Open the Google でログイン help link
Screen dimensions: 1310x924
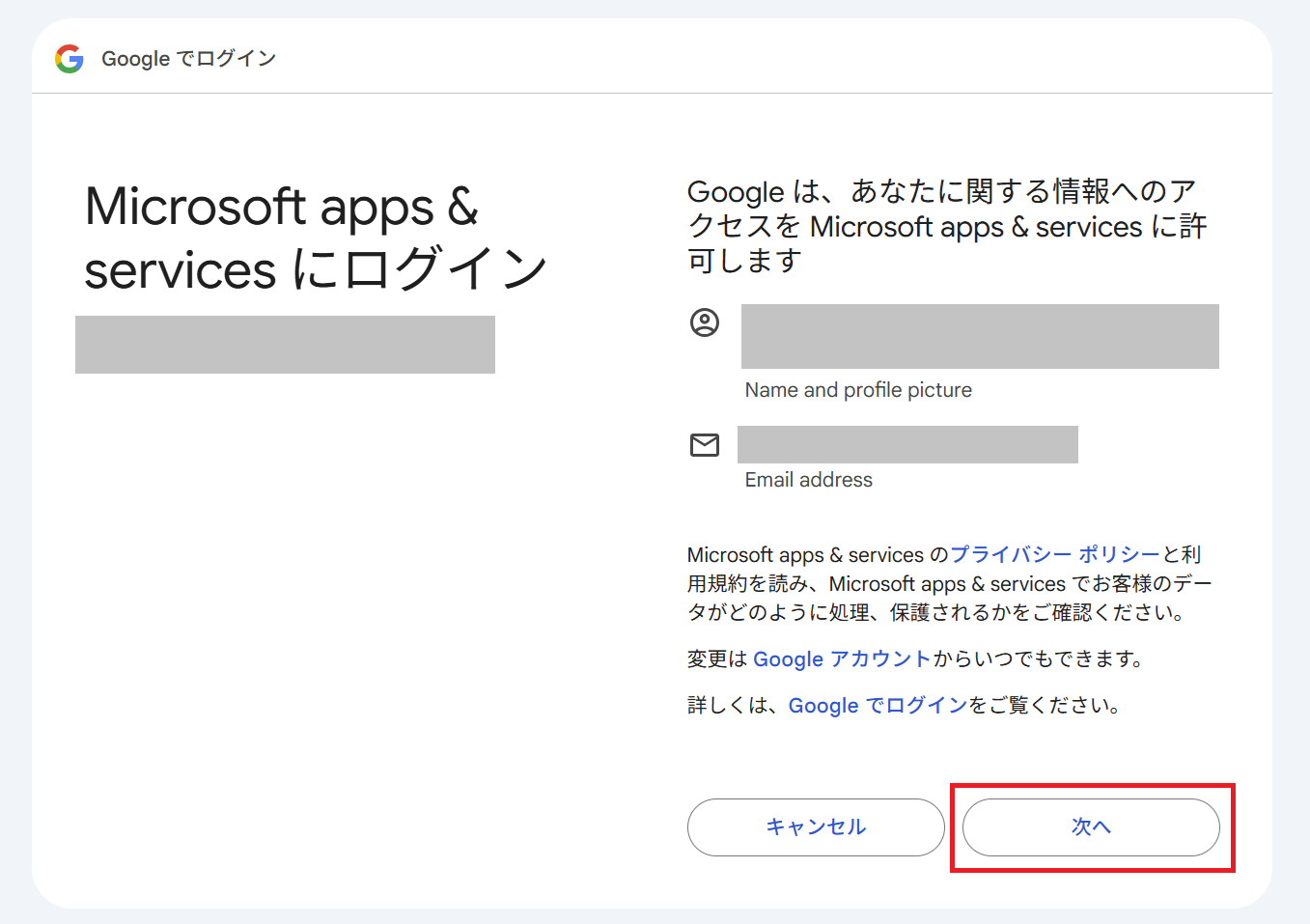click(878, 705)
